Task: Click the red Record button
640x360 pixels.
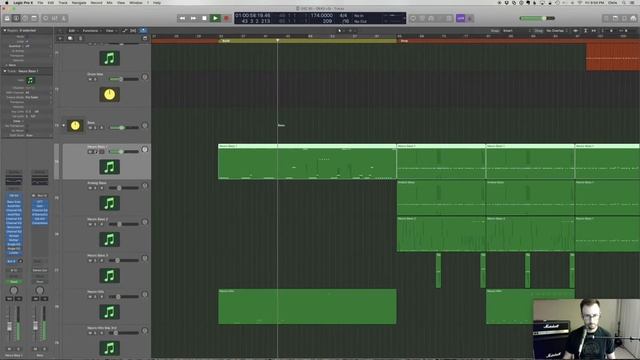Action: pos(226,18)
